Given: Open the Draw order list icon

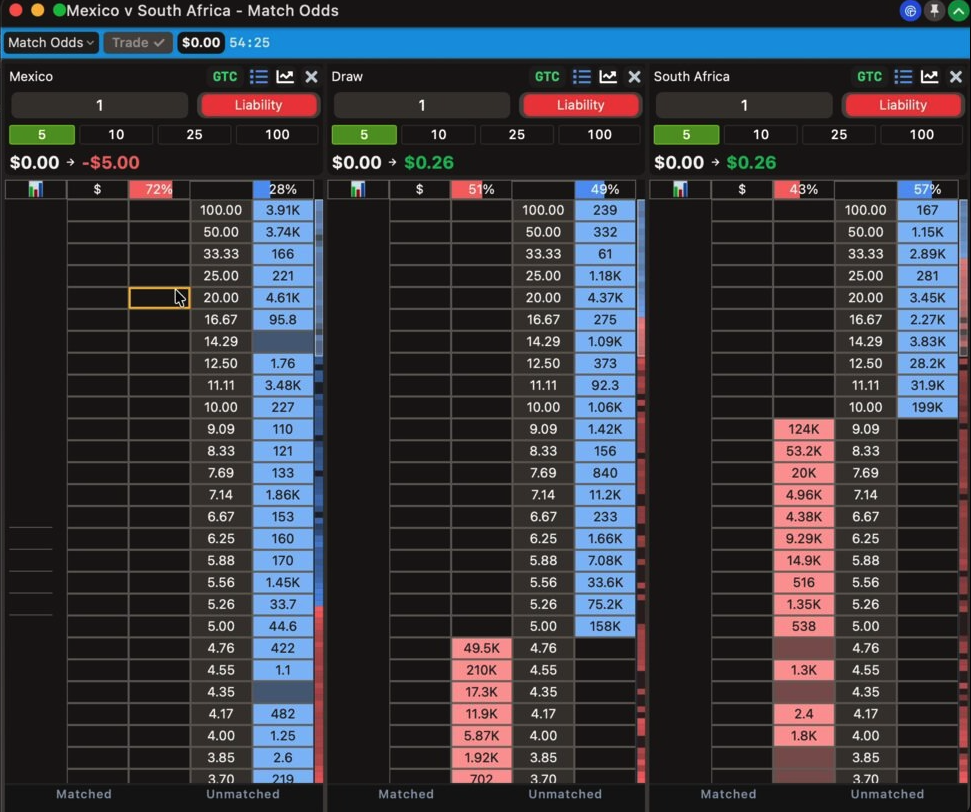Looking at the screenshot, I should coord(581,76).
